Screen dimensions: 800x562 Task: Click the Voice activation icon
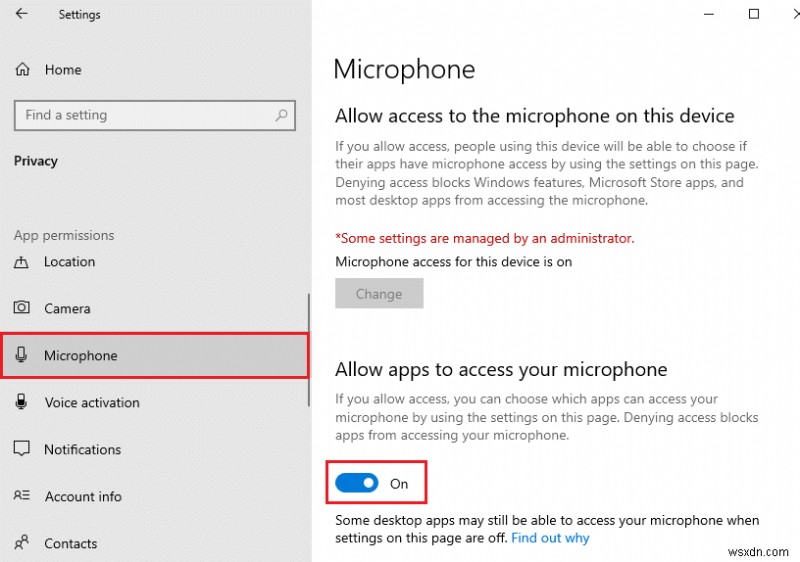[x=21, y=402]
